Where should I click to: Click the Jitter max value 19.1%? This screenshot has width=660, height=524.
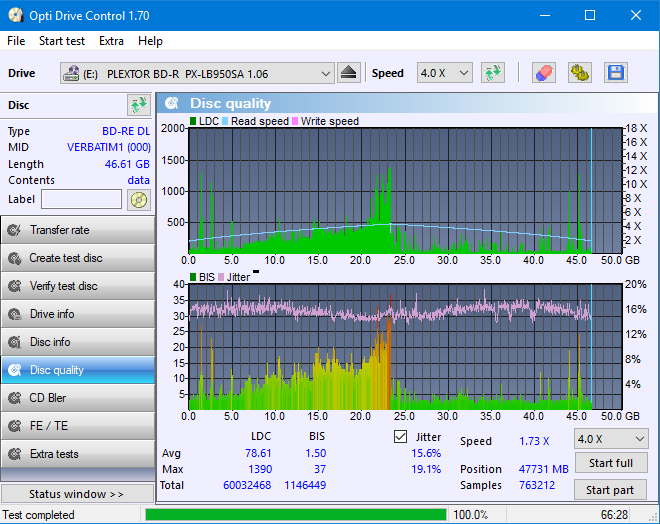click(426, 469)
